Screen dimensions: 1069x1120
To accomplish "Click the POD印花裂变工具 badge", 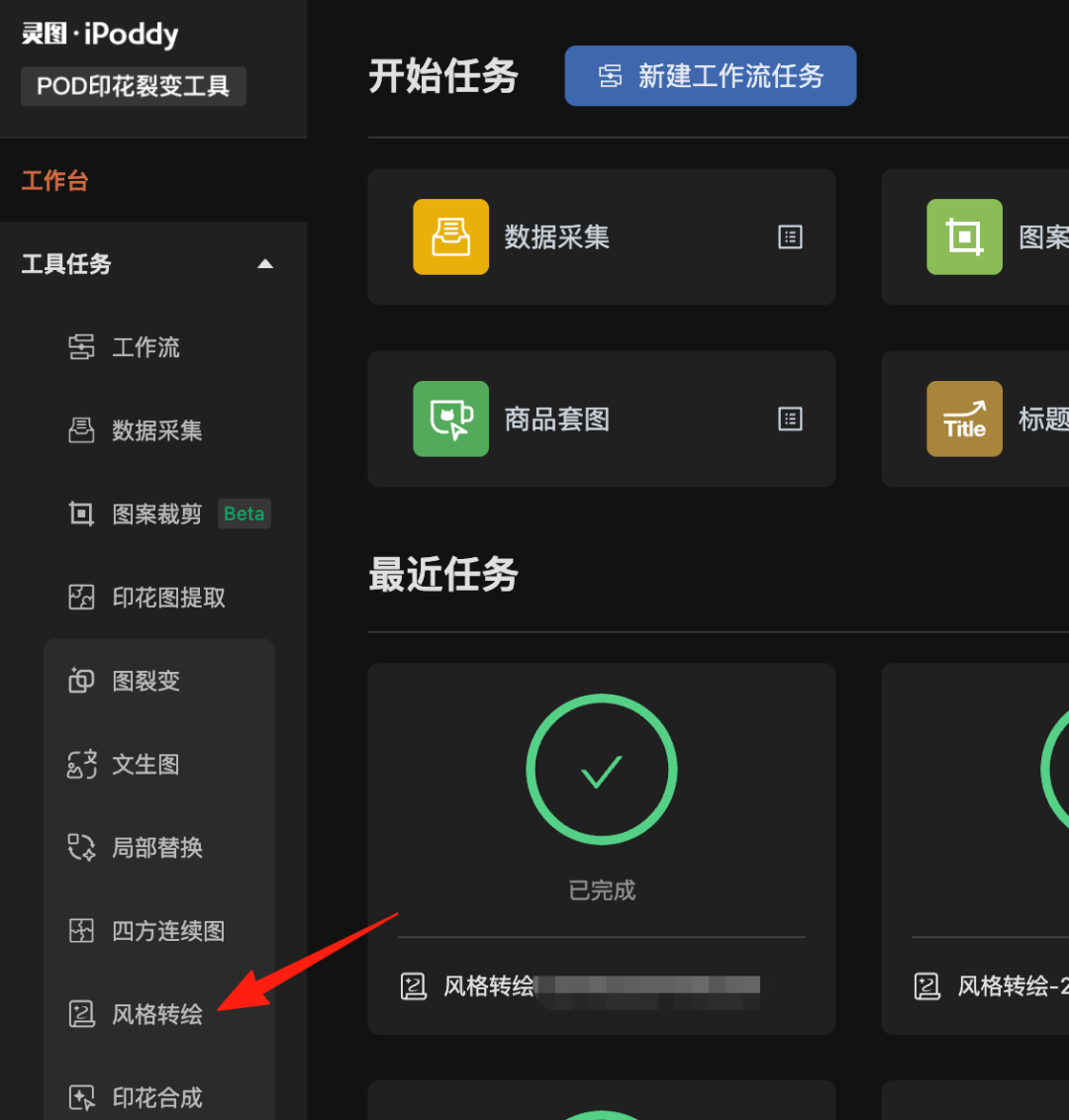I will (x=134, y=86).
